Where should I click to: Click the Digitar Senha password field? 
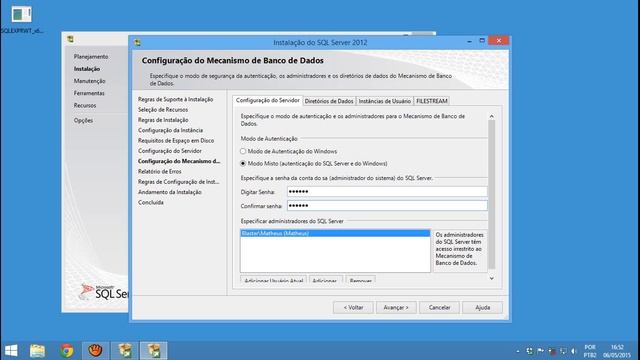tap(387, 192)
